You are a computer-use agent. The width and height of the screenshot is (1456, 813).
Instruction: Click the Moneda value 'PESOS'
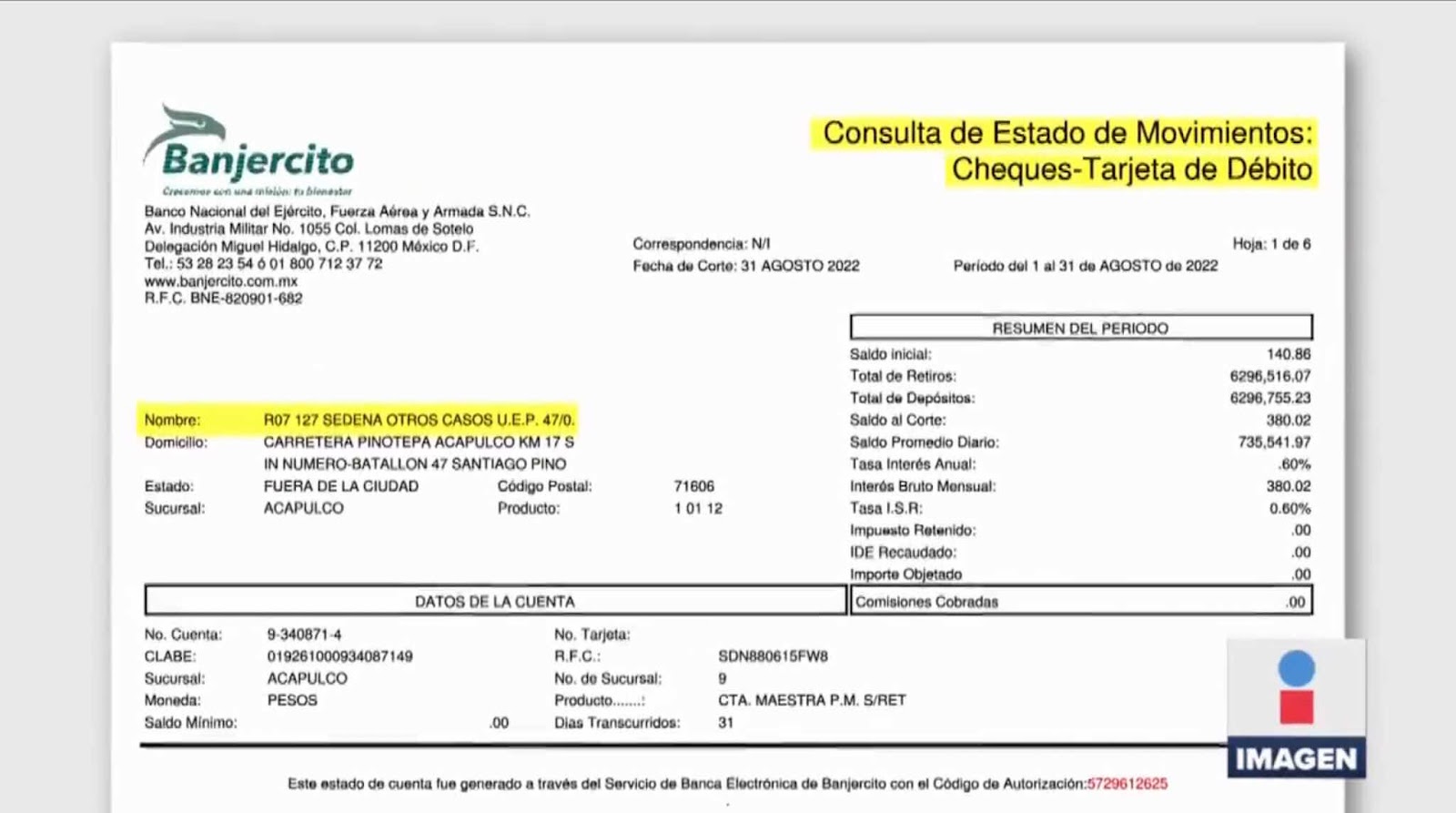pyautogui.click(x=292, y=700)
